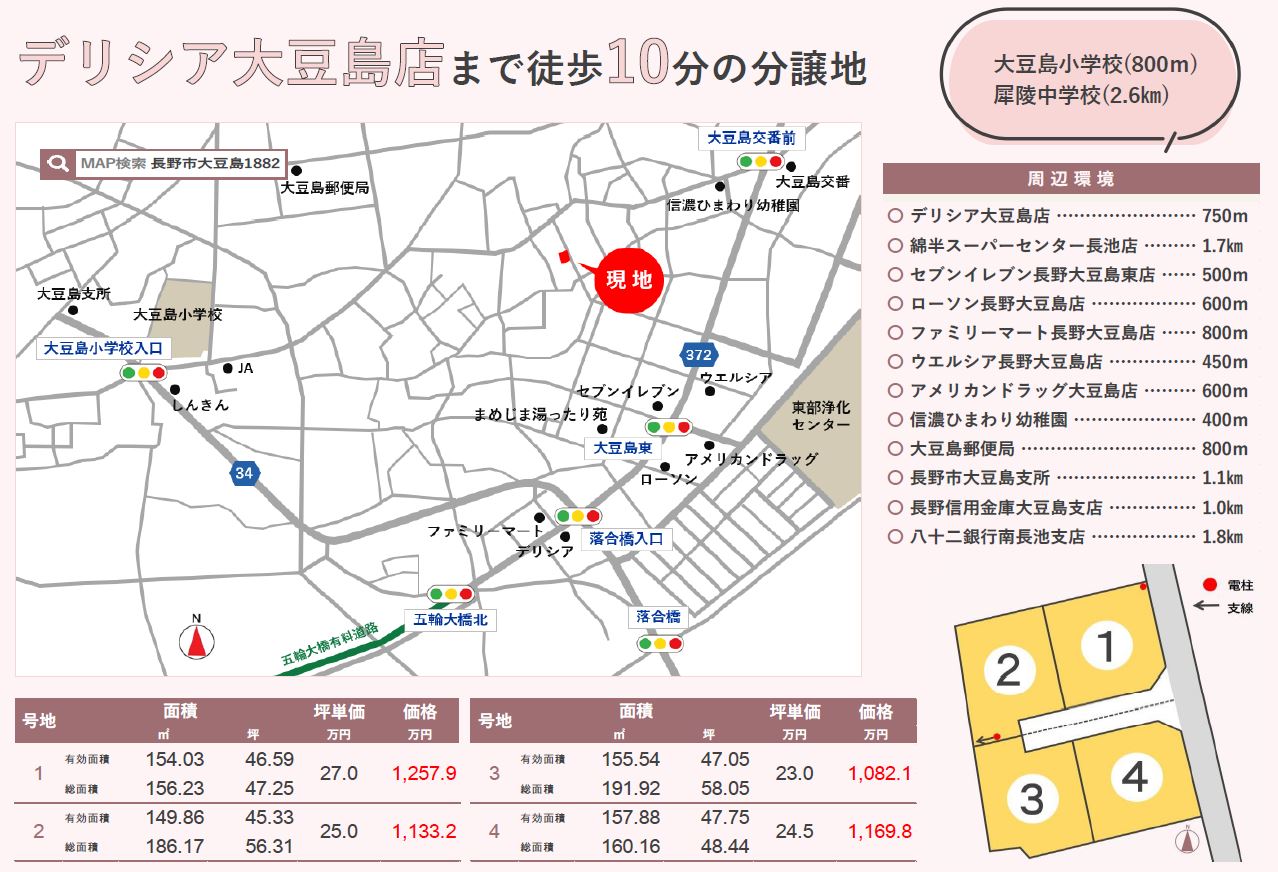Click the traffic light at 五輪大橋北
The height and width of the screenshot is (872, 1278).
[451, 594]
